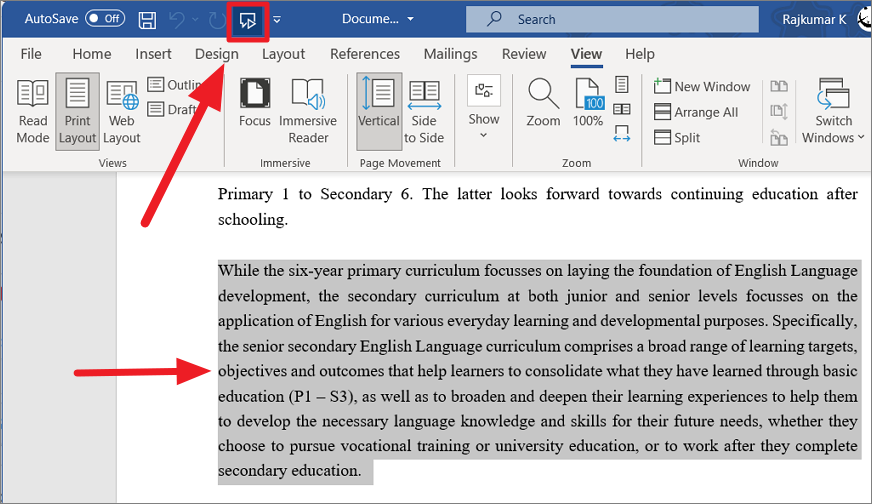Image resolution: width=872 pixels, height=504 pixels.
Task: Click View Side by Side icon
Action: point(779,86)
